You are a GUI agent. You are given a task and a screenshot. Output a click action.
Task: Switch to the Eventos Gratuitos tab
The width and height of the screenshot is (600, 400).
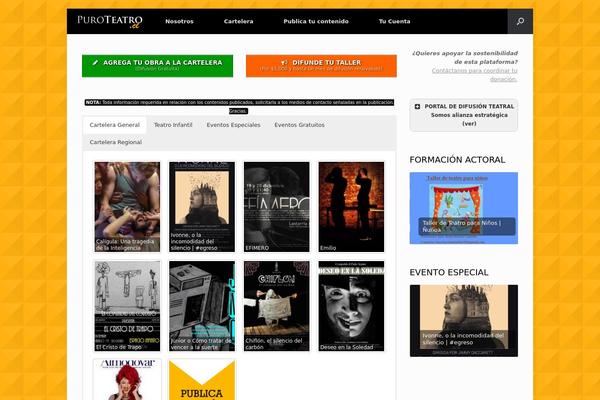point(299,125)
